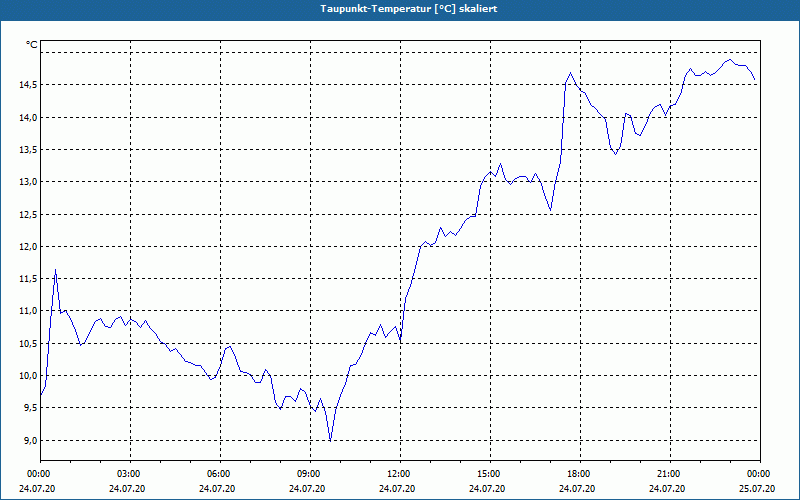Click the '13,0' y-axis label
Screen dimensions: 800x500
tap(28, 182)
